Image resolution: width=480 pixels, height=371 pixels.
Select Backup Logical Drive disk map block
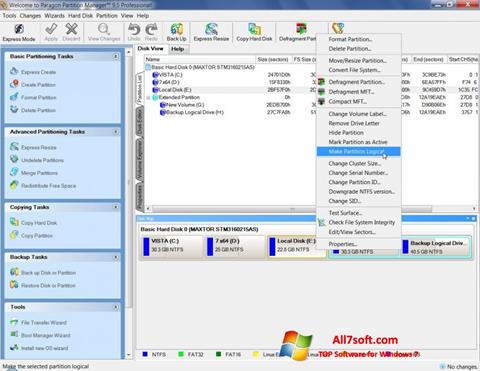click(436, 247)
